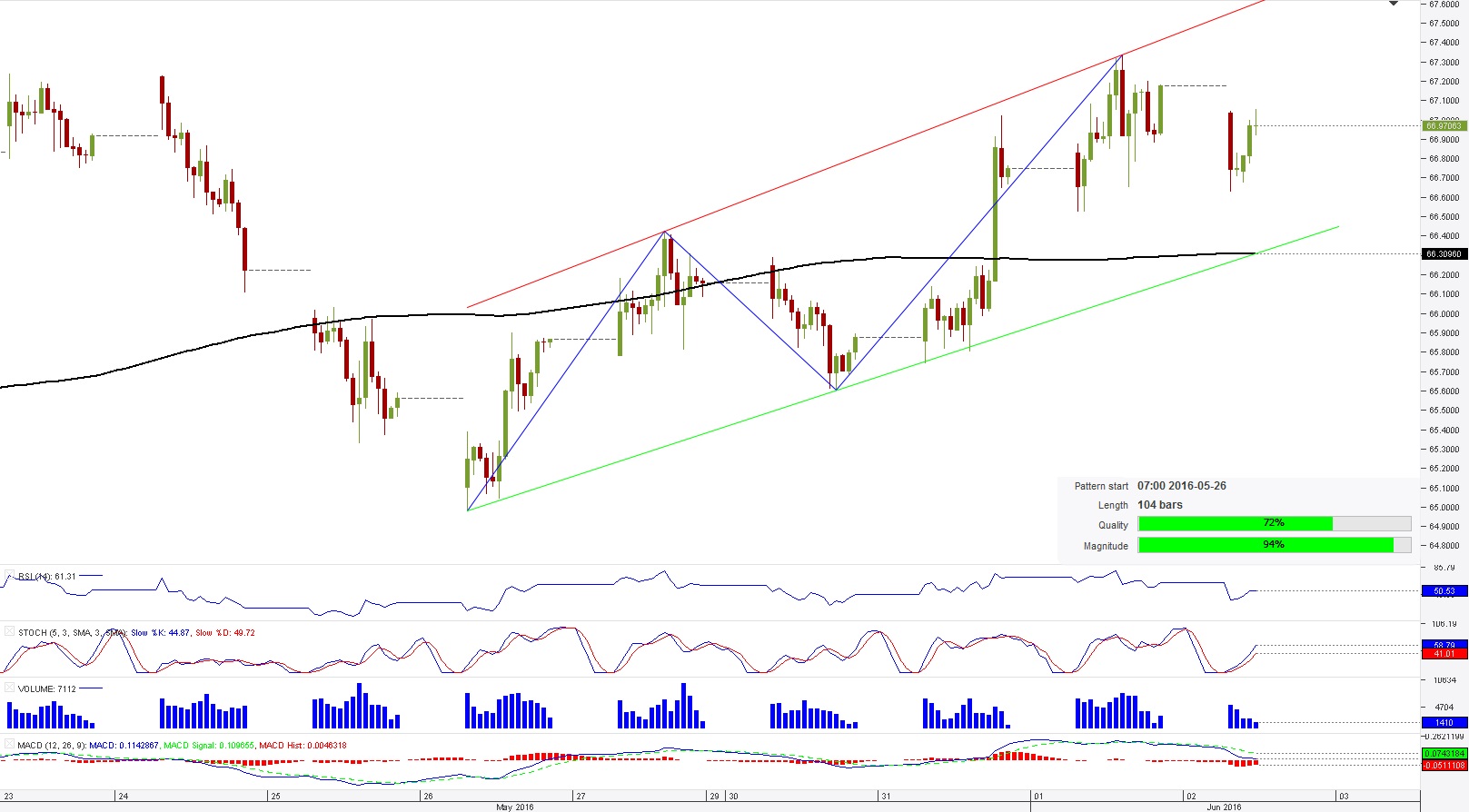1469x812 pixels.
Task: Click the MACD Signal: 0.109655 label
Action: tap(209, 746)
